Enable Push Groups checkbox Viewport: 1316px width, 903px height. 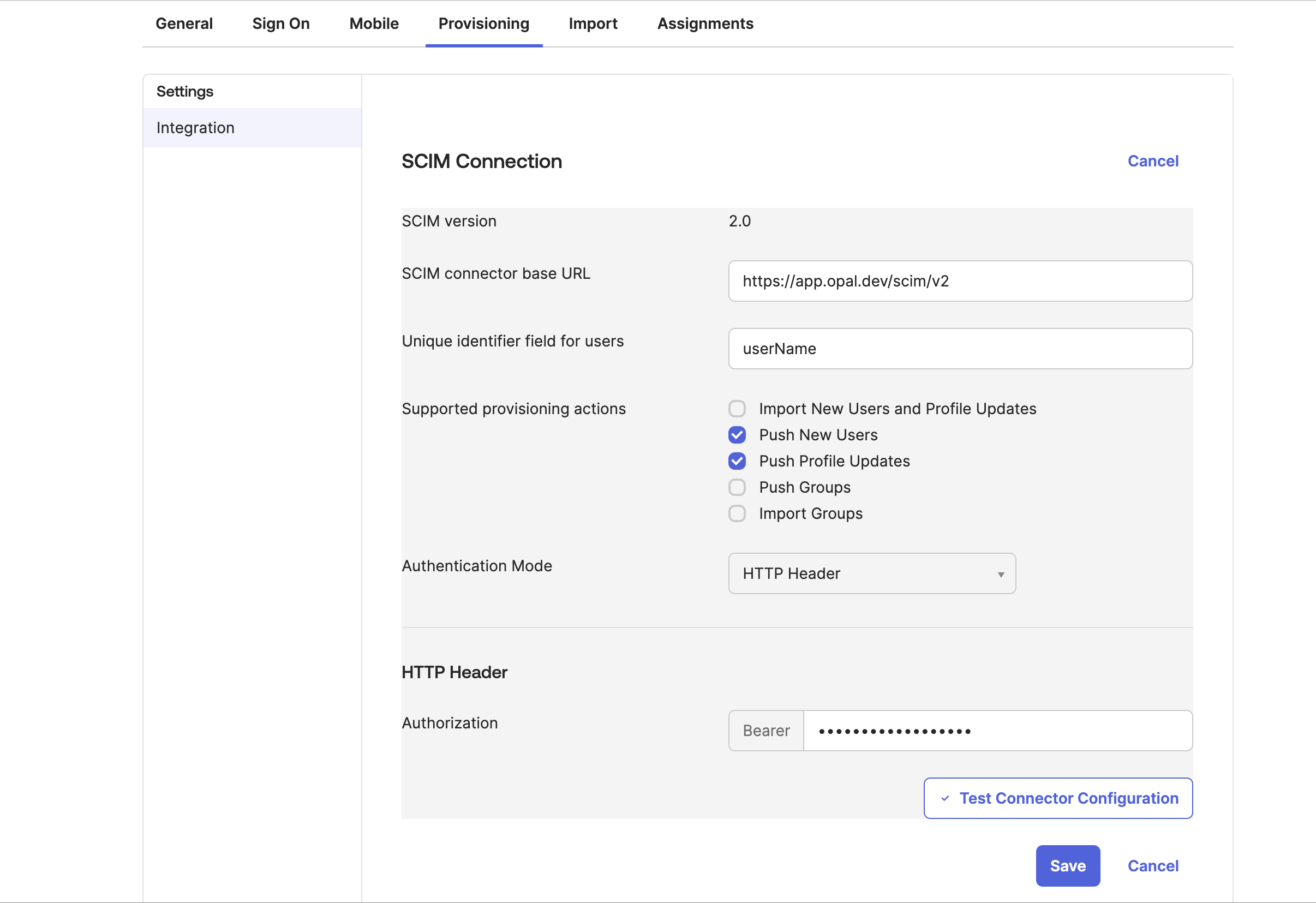click(x=737, y=487)
